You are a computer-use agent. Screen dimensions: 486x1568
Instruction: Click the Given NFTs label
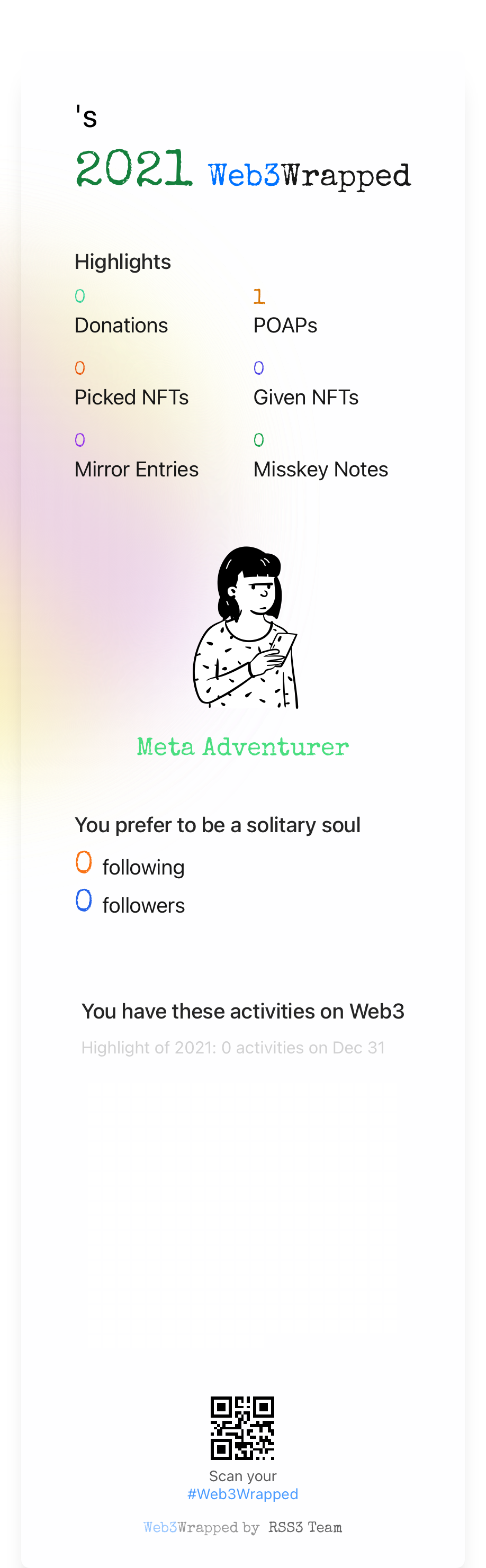[305, 398]
